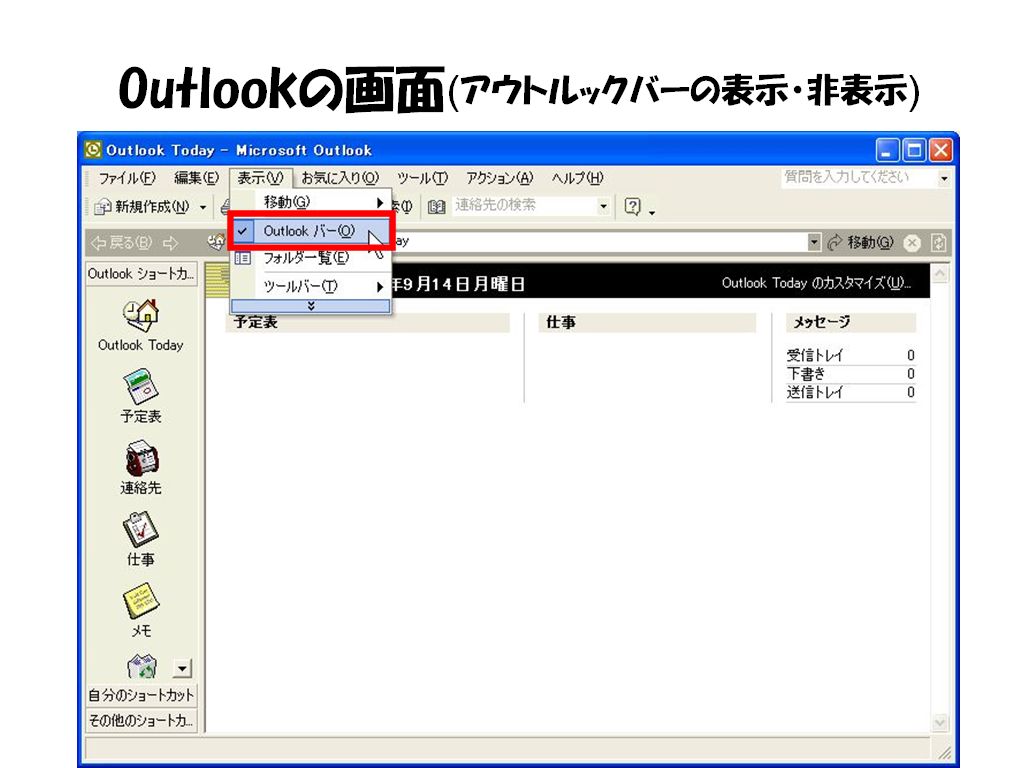Minimize the Outlook window
The image size is (1024, 768).
coord(886,151)
